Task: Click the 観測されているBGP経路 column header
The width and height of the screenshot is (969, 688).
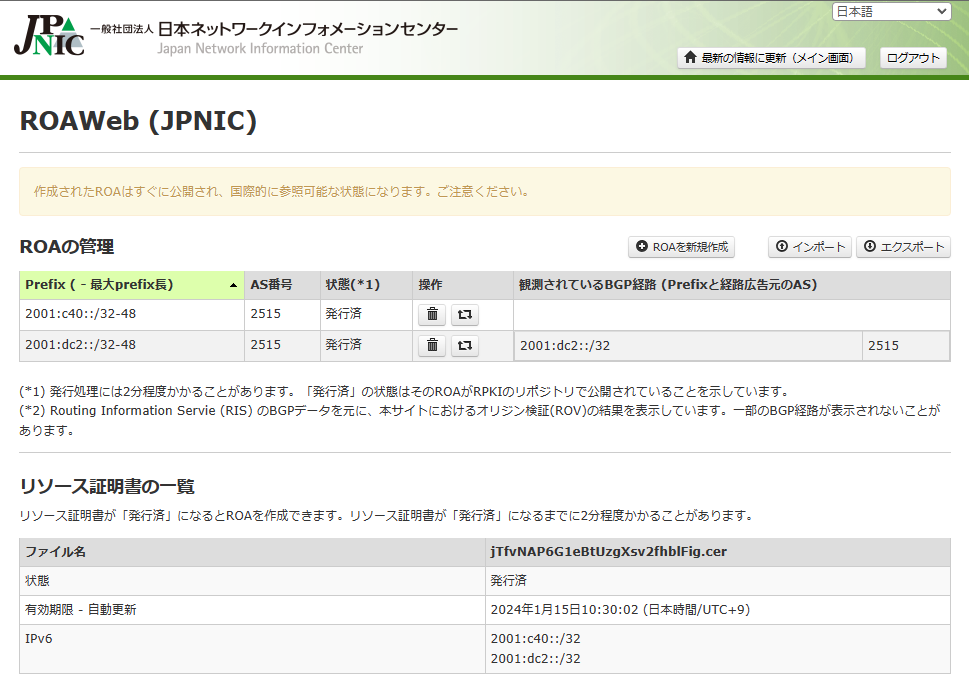Action: coord(732,285)
